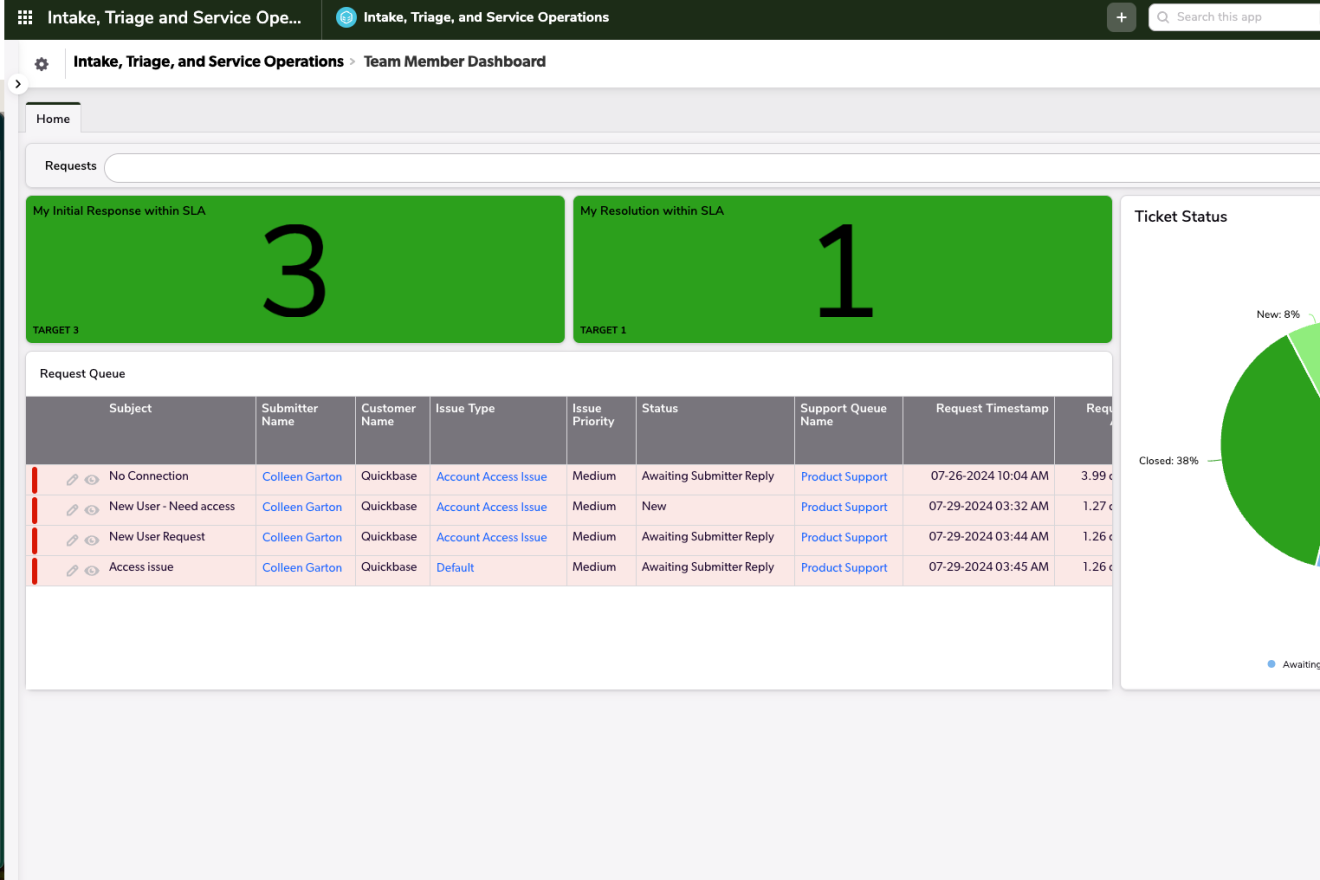The width and height of the screenshot is (1320, 880).
Task: Edit the No Connection request with pencil
Action: pos(72,480)
